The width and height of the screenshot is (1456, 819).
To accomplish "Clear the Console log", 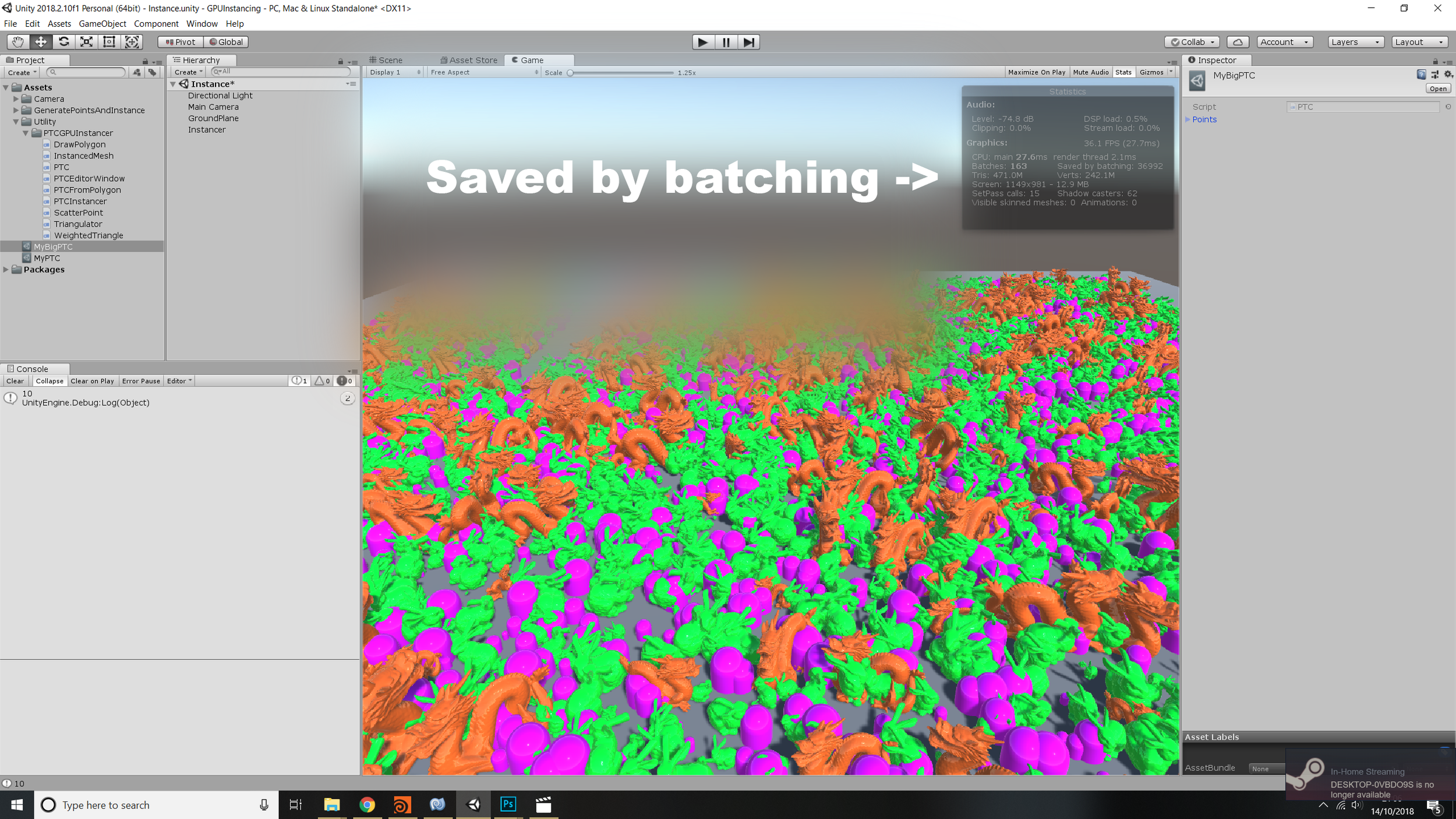I will [15, 381].
